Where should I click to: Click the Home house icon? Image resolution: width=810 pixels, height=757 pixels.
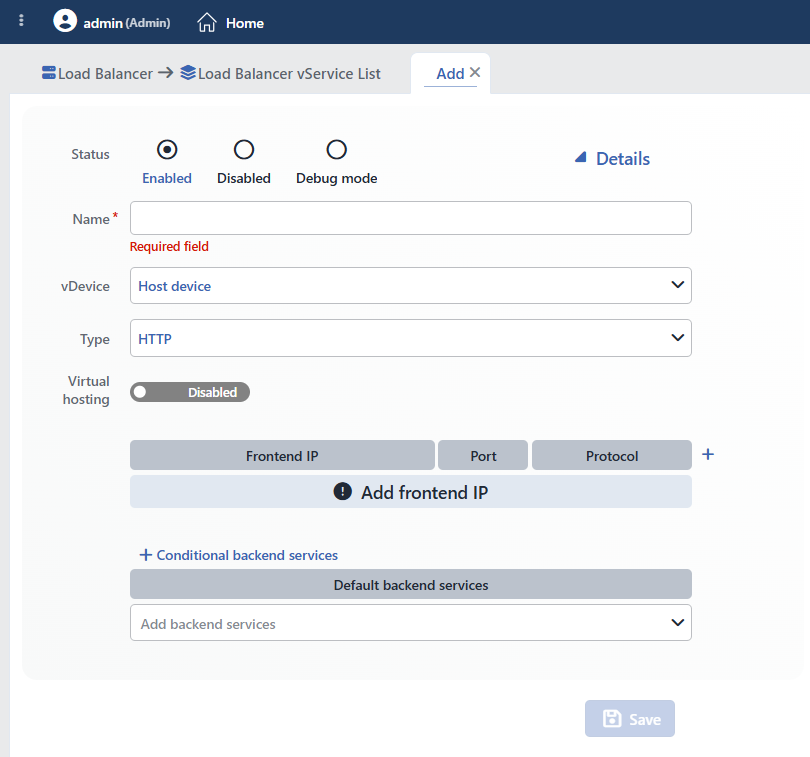[x=207, y=22]
